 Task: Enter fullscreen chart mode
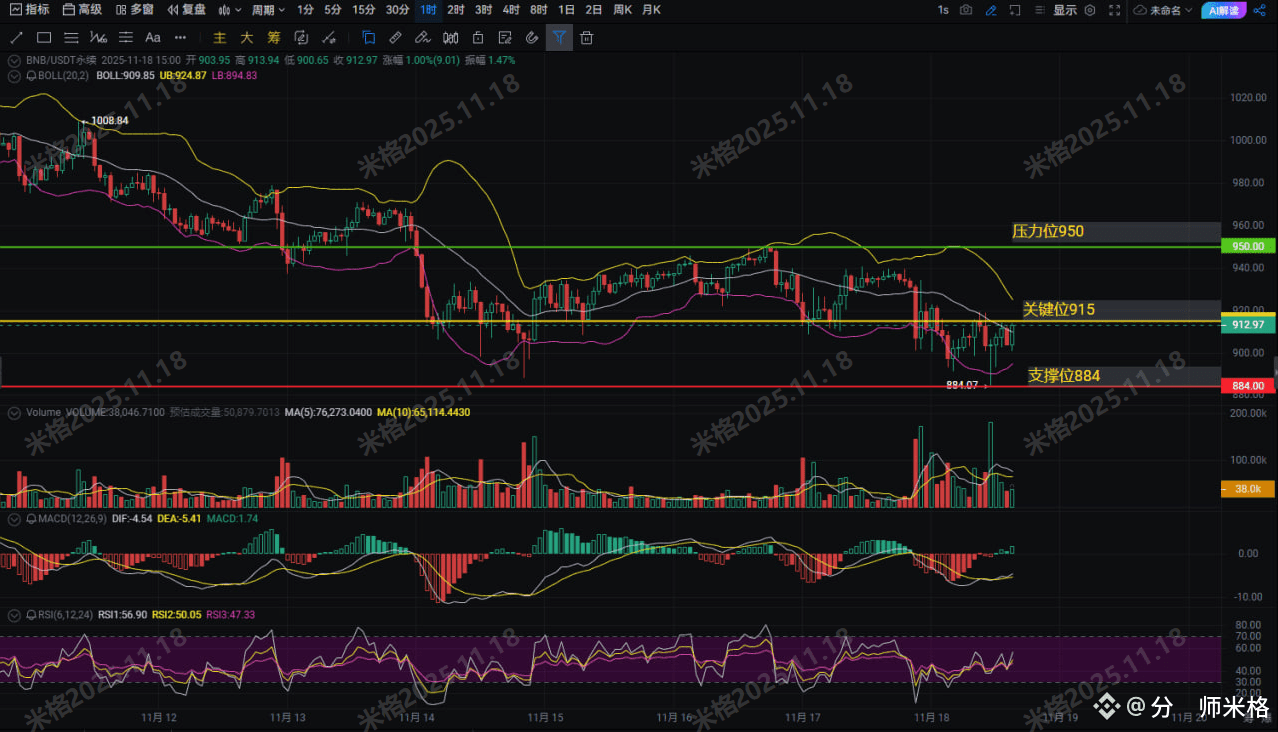coord(1114,10)
